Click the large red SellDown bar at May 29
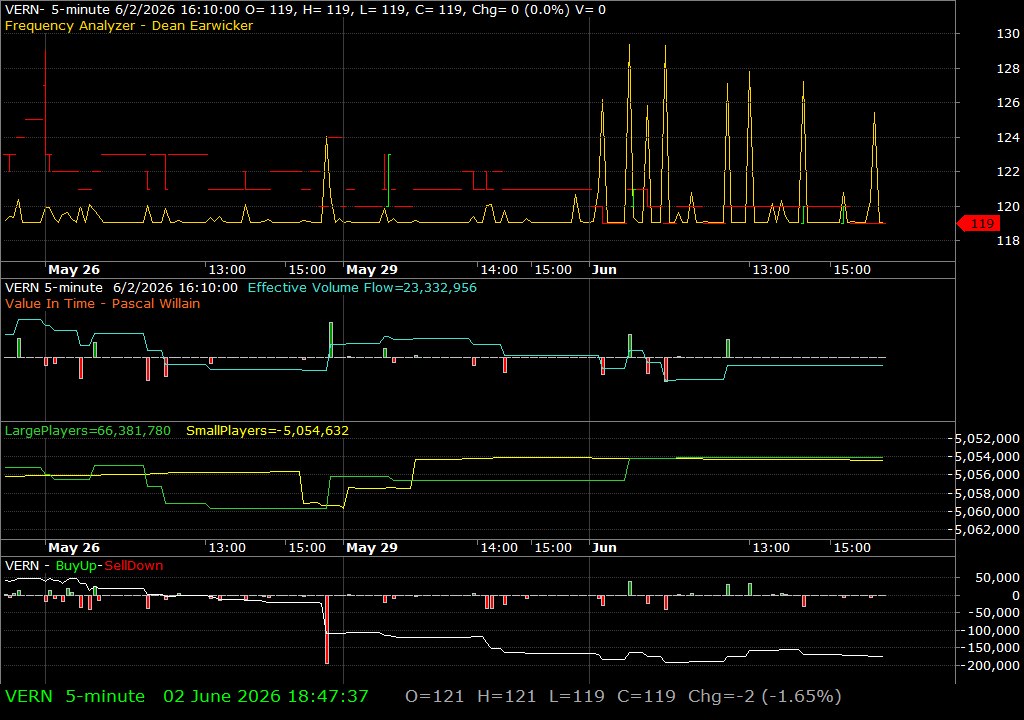Viewport: 1024px width, 720px height. pos(327,630)
